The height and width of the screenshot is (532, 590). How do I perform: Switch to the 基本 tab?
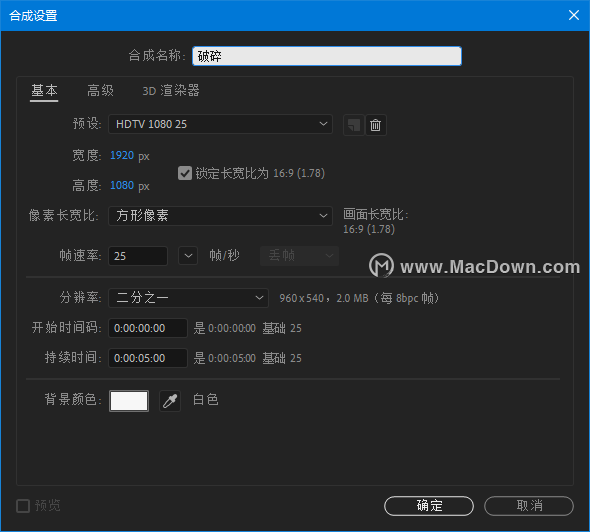coord(44,91)
